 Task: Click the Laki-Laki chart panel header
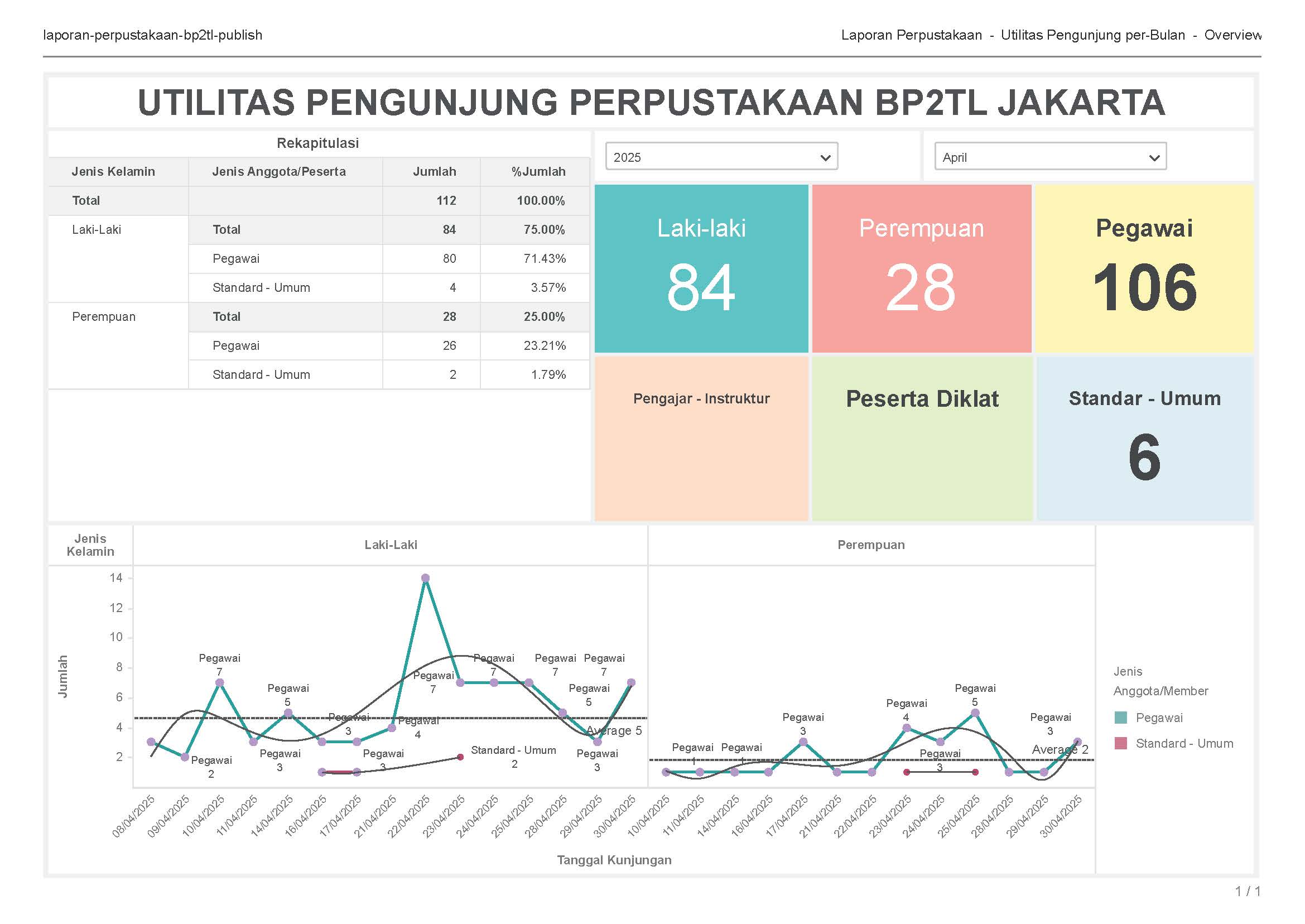[x=390, y=545]
